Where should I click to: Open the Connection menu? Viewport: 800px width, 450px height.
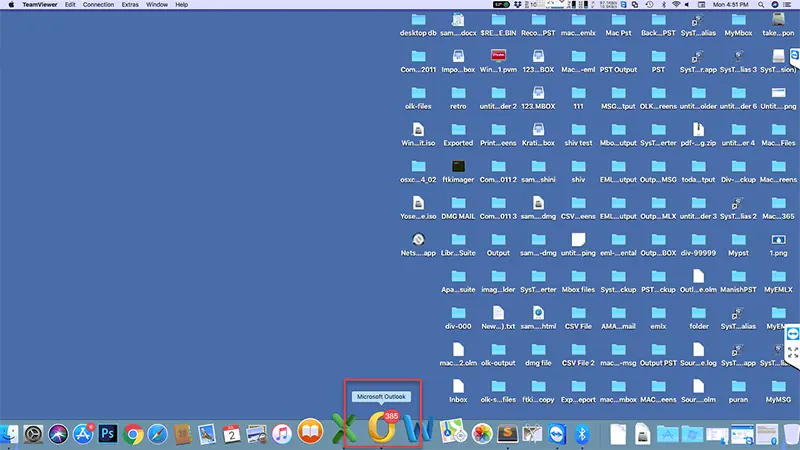(x=98, y=5)
